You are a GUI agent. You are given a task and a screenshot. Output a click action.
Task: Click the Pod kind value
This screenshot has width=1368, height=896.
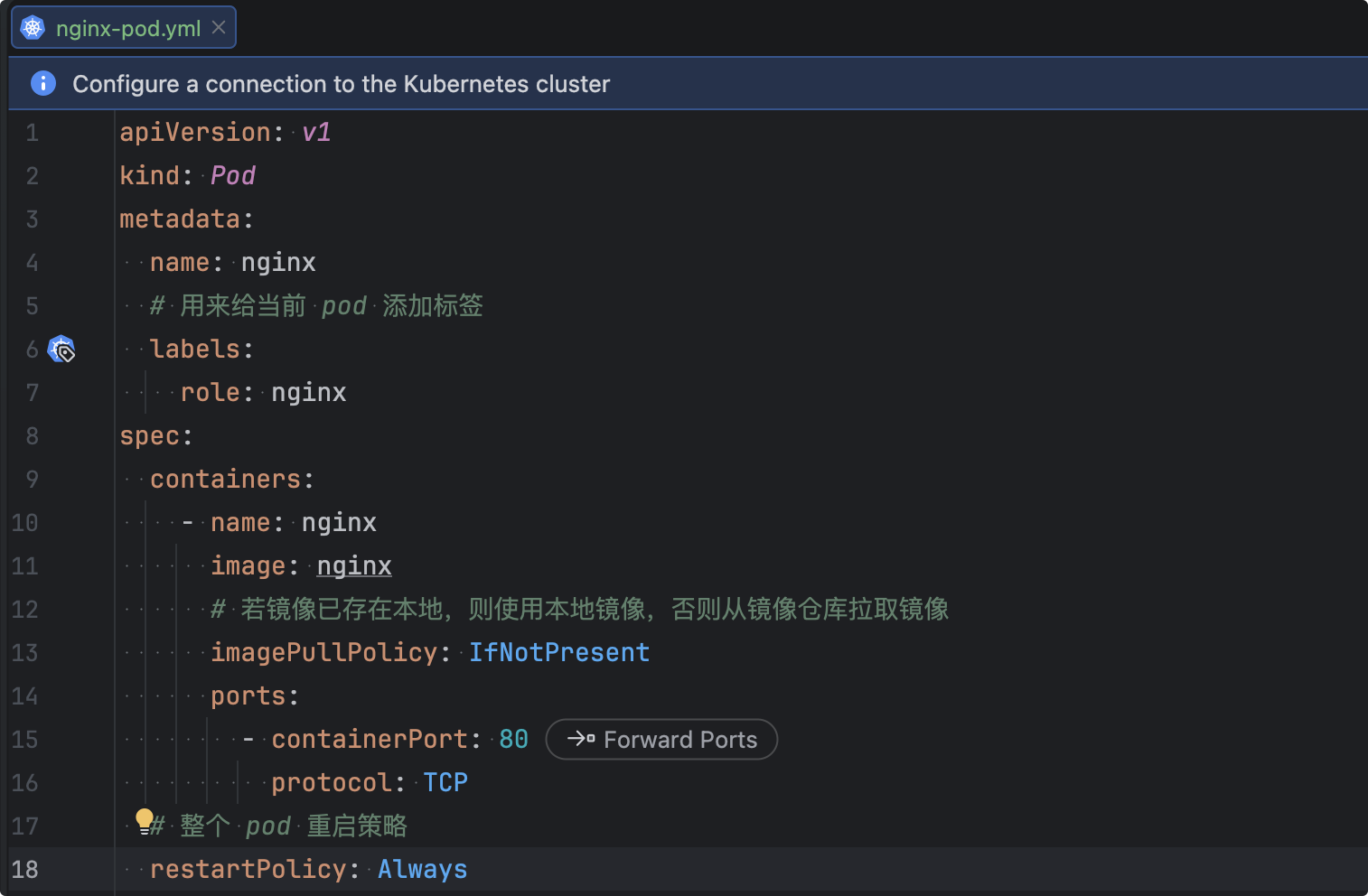(233, 175)
